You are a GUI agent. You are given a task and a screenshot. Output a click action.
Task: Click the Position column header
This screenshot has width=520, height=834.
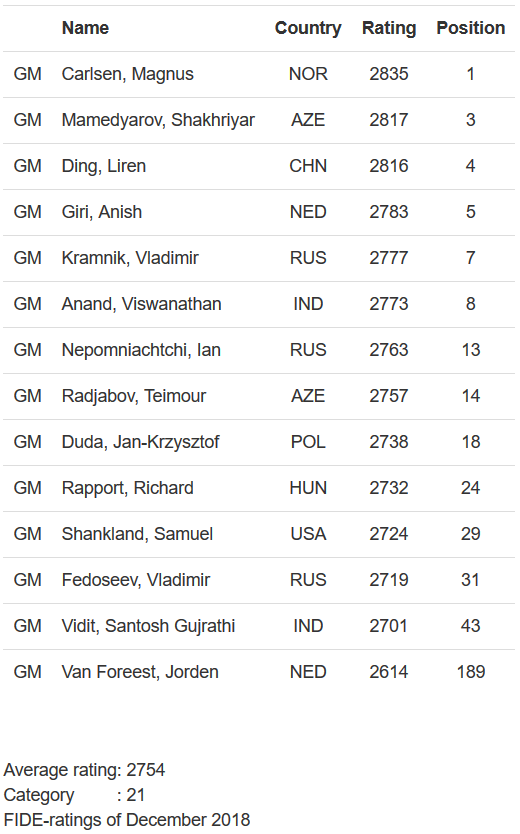click(471, 28)
